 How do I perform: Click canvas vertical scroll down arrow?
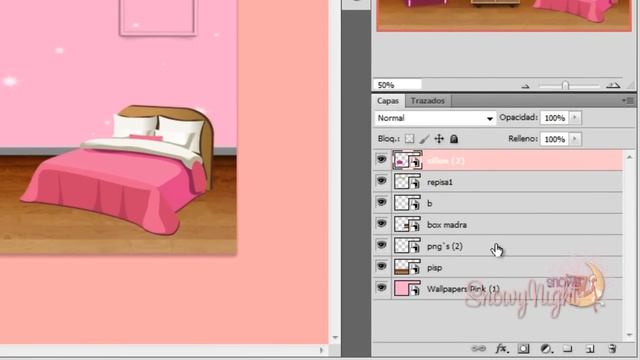pyautogui.click(x=335, y=338)
